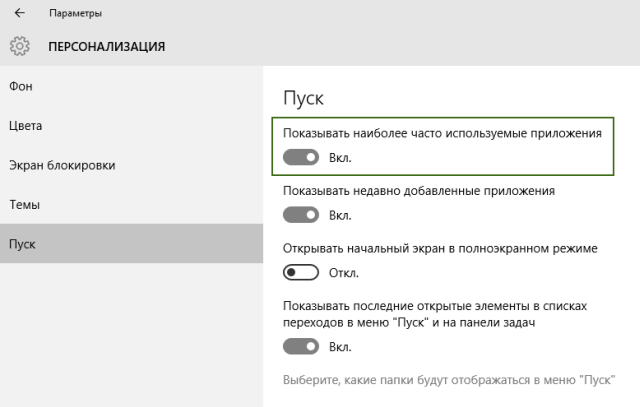Select Пуск in the sidebar

pyautogui.click(x=131, y=244)
